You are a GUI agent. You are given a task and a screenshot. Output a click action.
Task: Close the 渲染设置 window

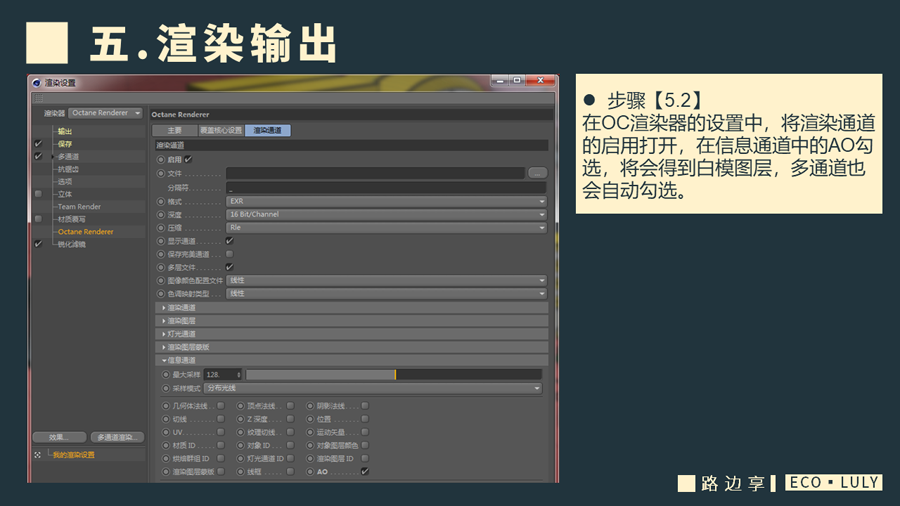540,81
